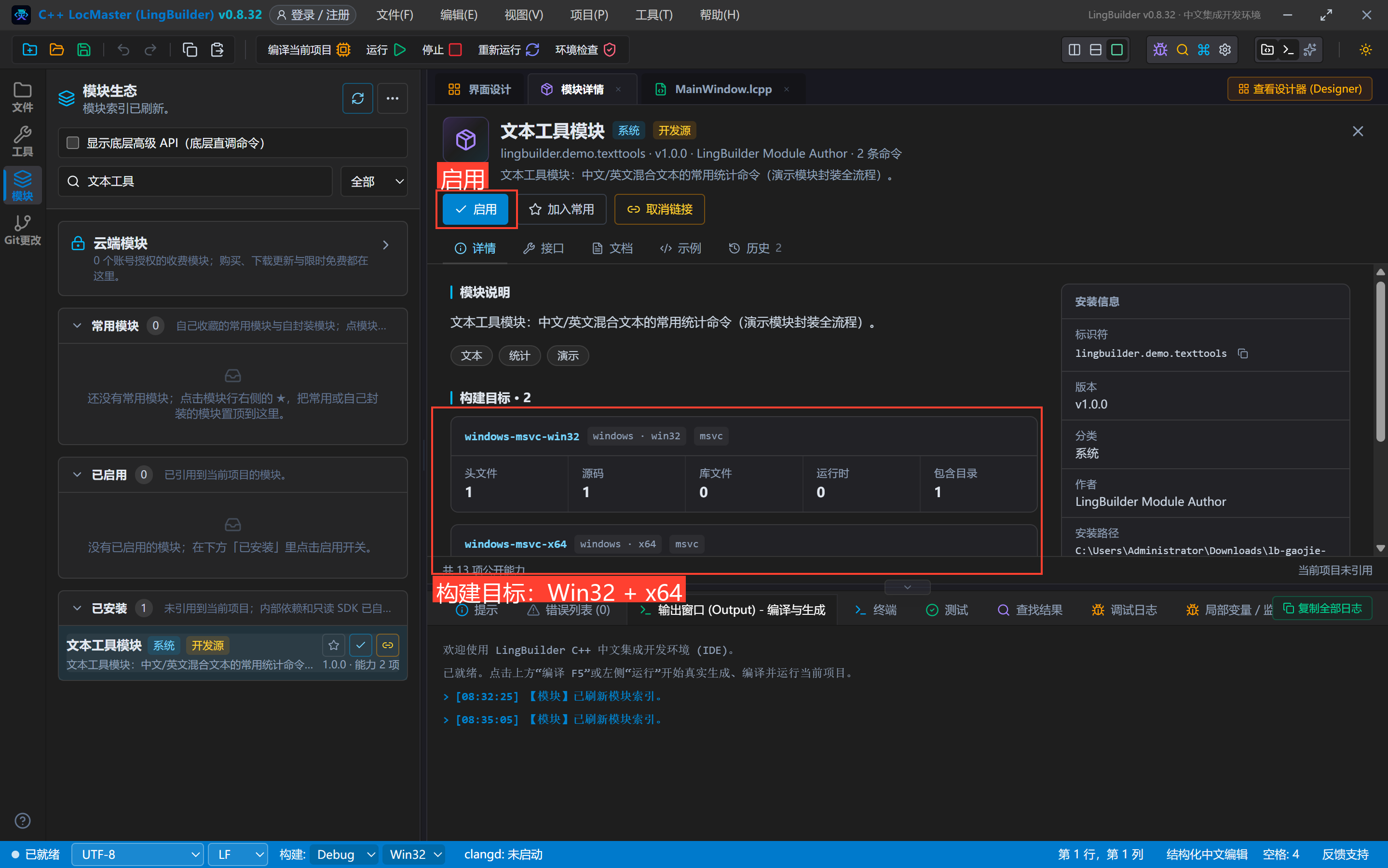Viewport: 1388px width, 868px height.
Task: Open settings gear icon in toolbar
Action: tap(1225, 49)
